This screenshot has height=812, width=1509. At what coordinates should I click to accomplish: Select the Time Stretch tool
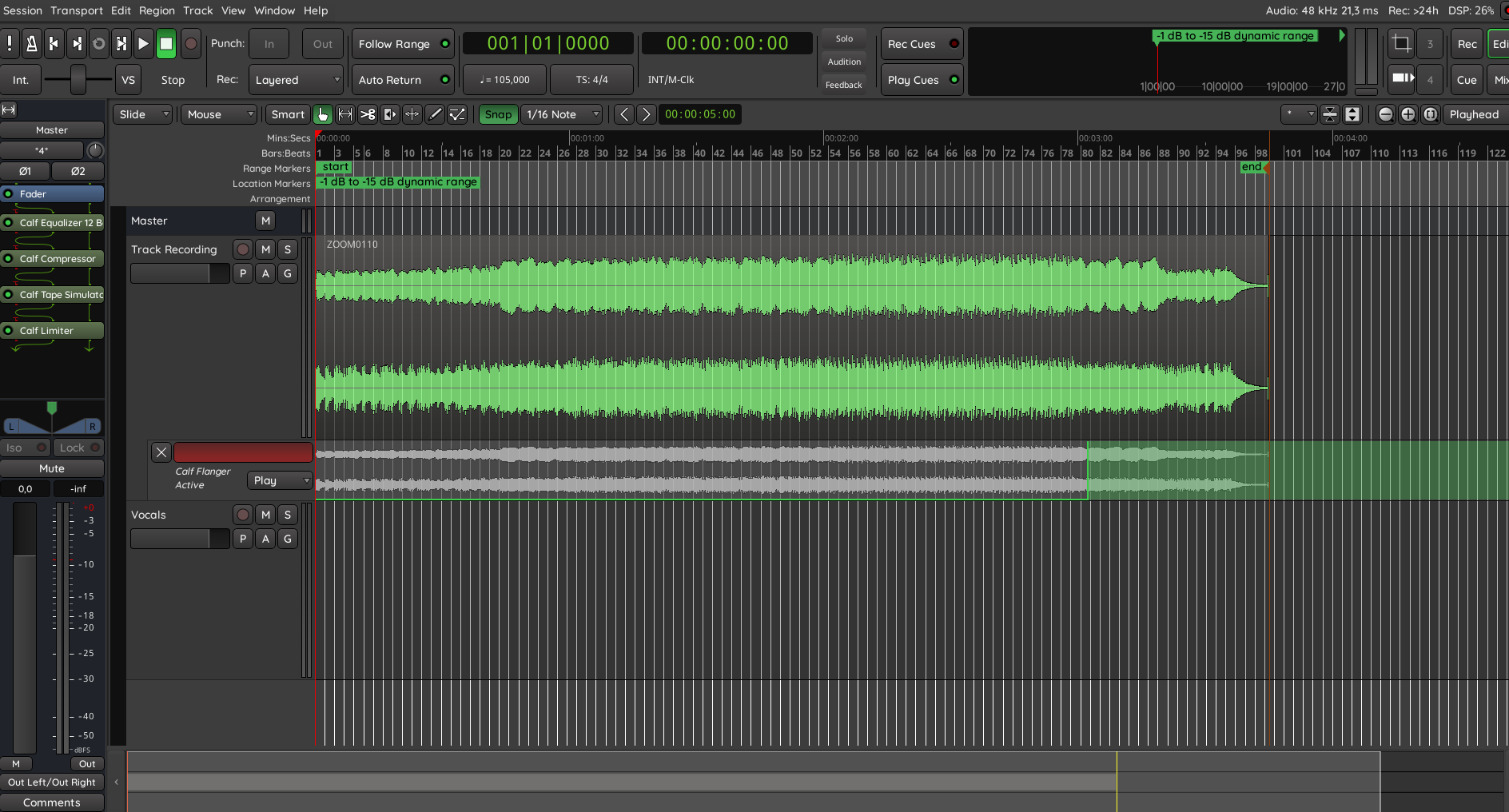(412, 114)
